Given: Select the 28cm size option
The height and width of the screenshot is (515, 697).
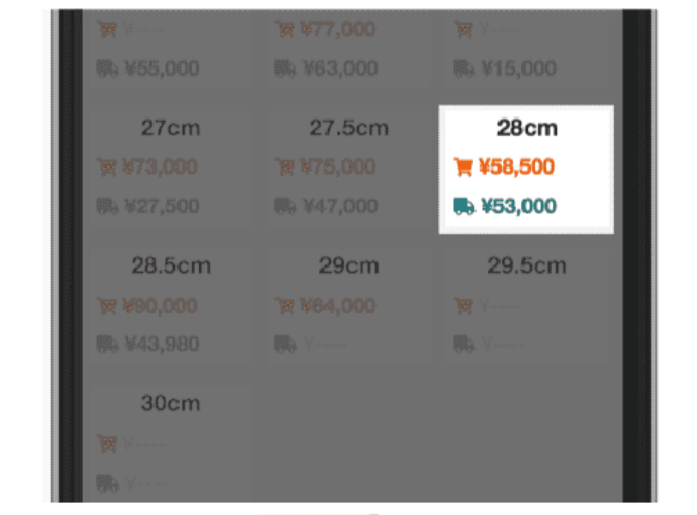Looking at the screenshot, I should 526,169.
